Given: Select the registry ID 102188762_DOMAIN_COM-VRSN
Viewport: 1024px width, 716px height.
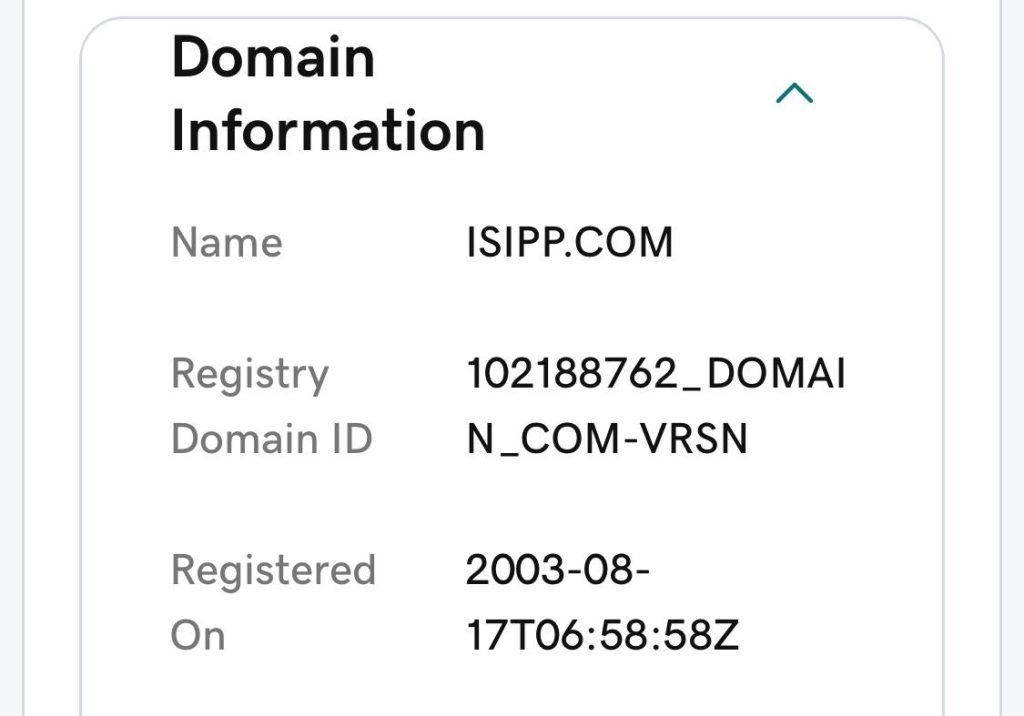Looking at the screenshot, I should (655, 405).
